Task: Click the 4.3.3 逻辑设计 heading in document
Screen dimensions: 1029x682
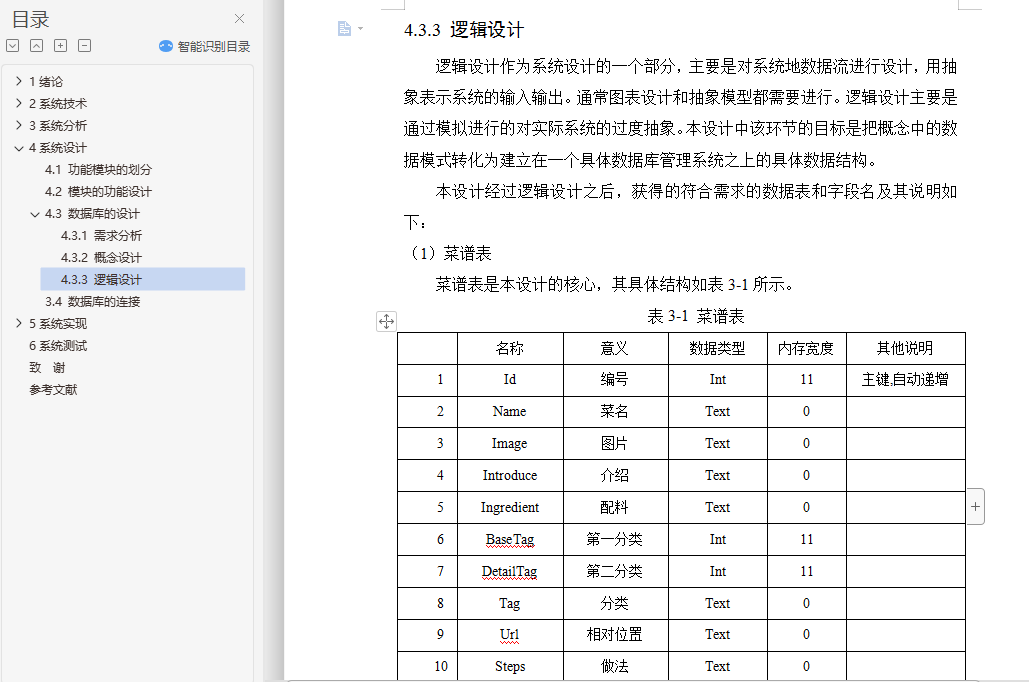Action: coord(463,30)
